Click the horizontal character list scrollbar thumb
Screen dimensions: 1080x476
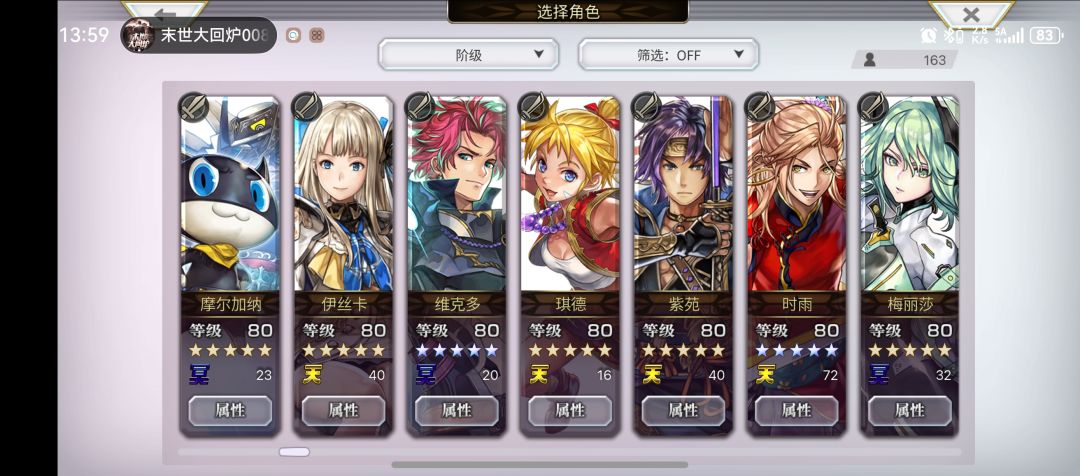[294, 452]
